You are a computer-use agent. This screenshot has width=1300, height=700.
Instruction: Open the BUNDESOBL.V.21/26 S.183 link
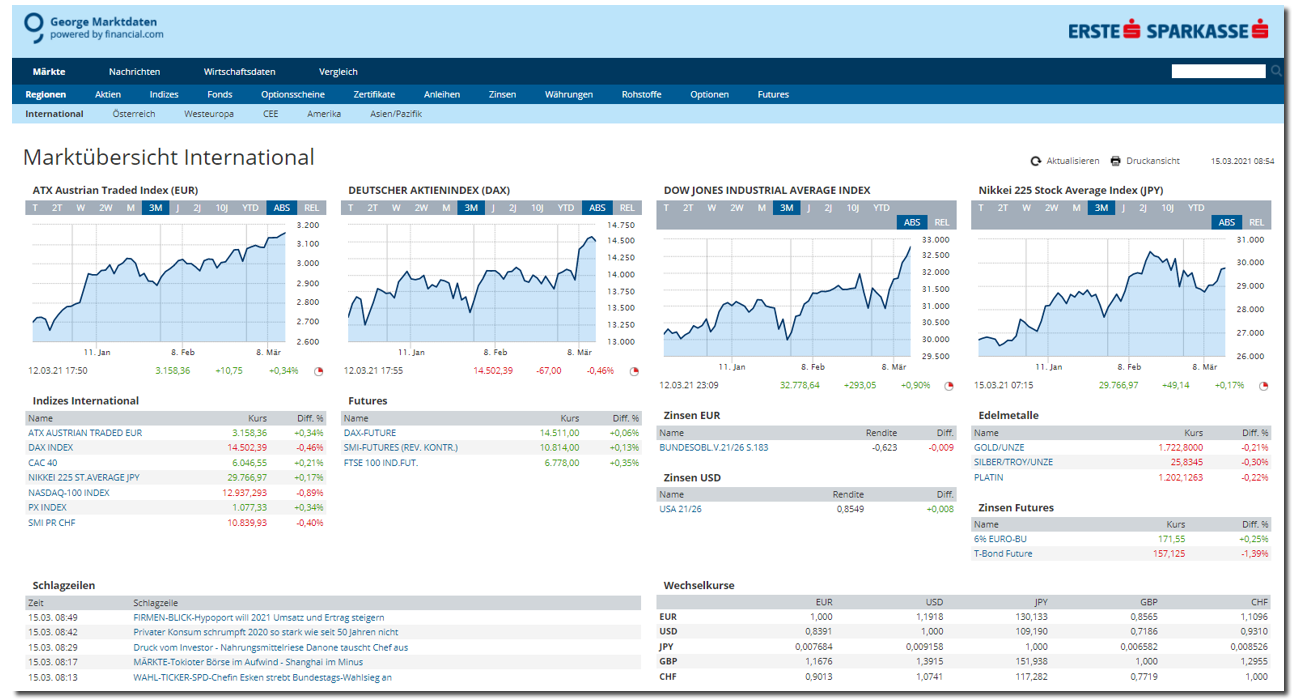(x=714, y=448)
